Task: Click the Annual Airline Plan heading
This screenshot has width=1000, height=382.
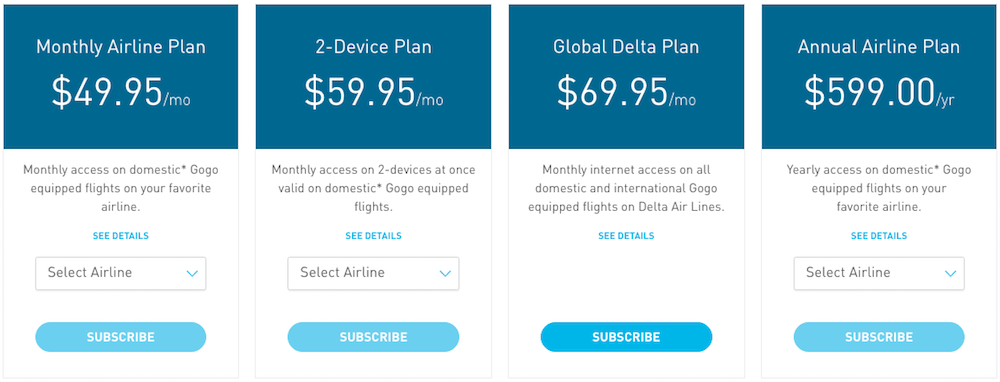Action: pos(879,47)
